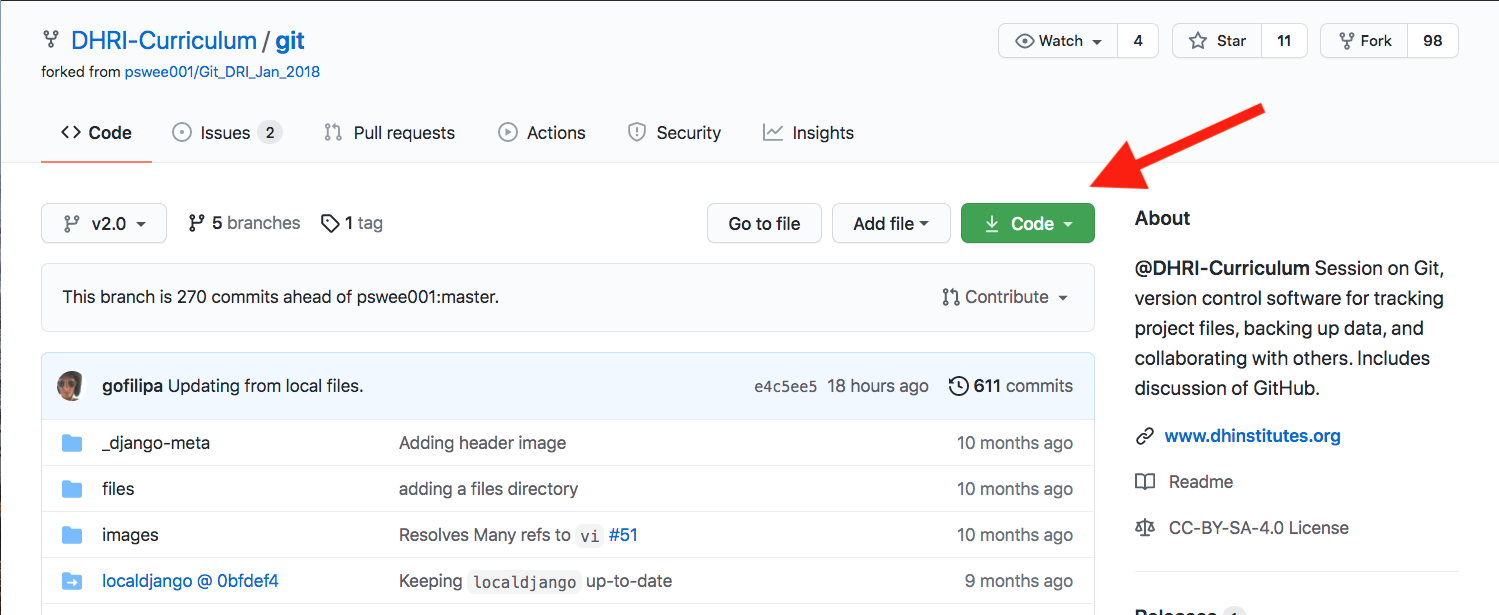The height and width of the screenshot is (615, 1499).
Task: Star this repository
Action: click(1217, 41)
